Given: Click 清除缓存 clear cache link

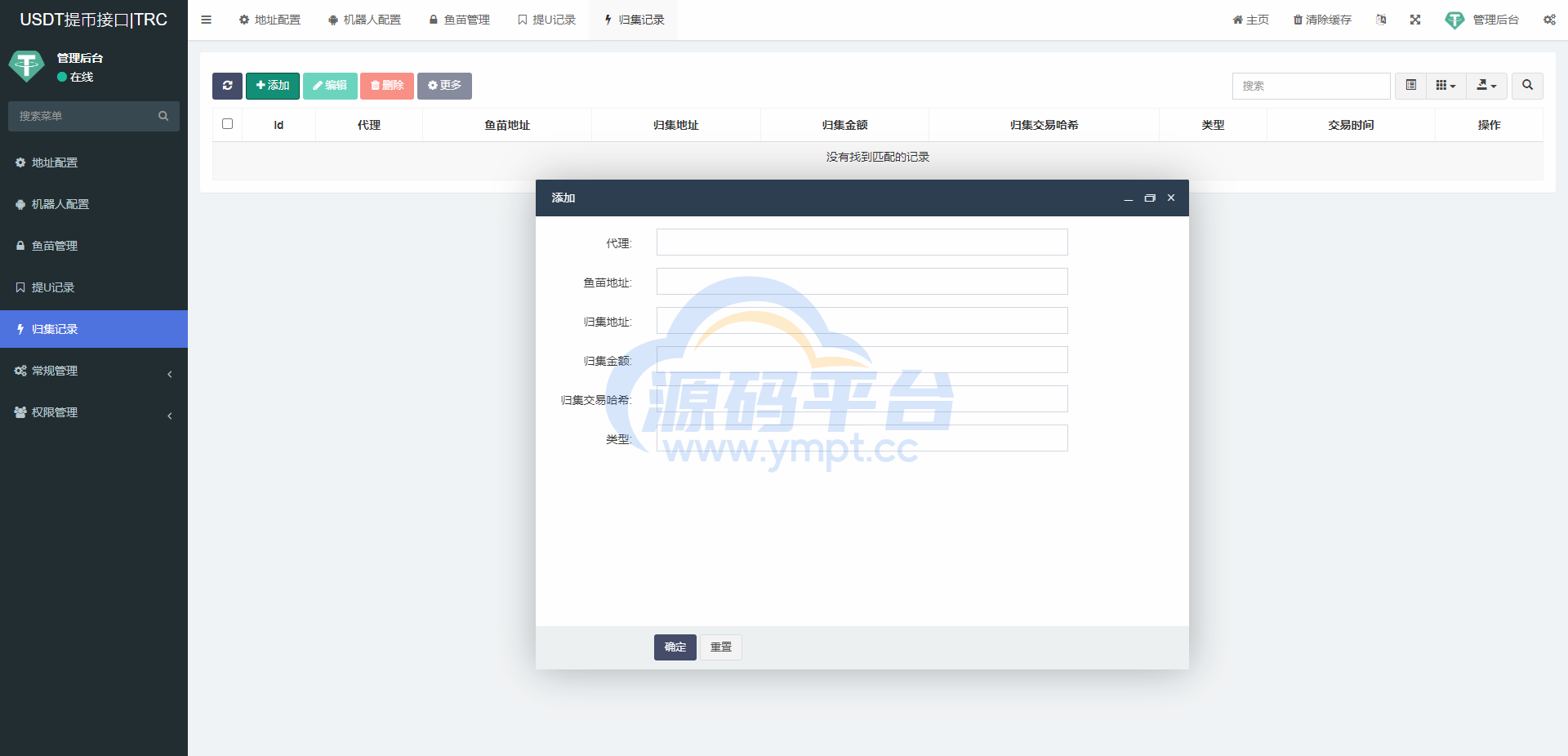Looking at the screenshot, I should click(x=1322, y=20).
